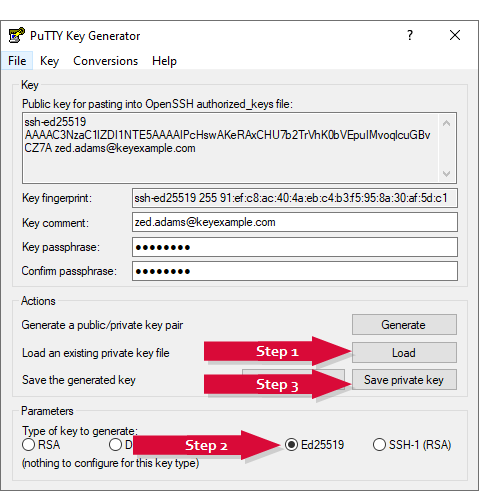Click the Generate button

404,324
